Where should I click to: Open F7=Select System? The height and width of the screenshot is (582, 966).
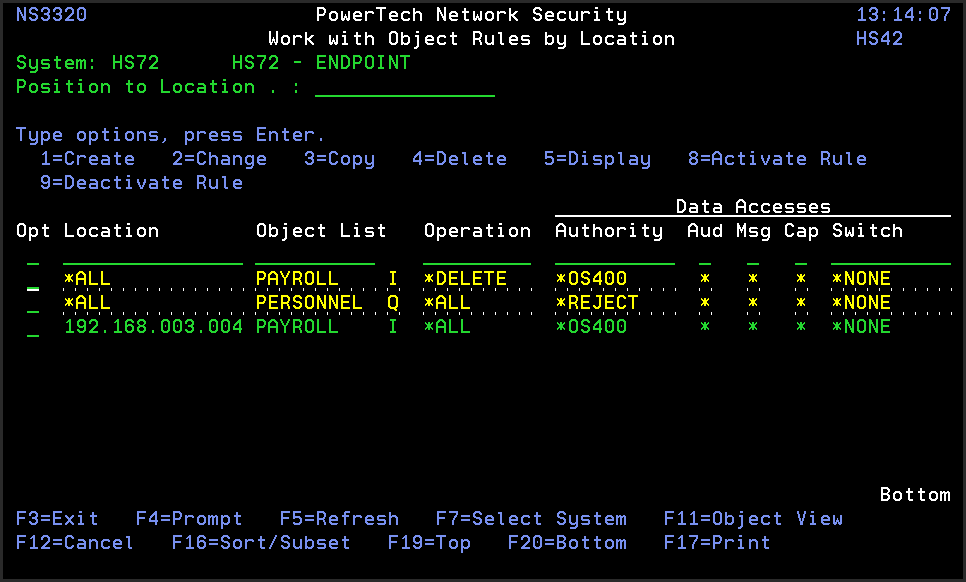pyautogui.click(x=531, y=519)
